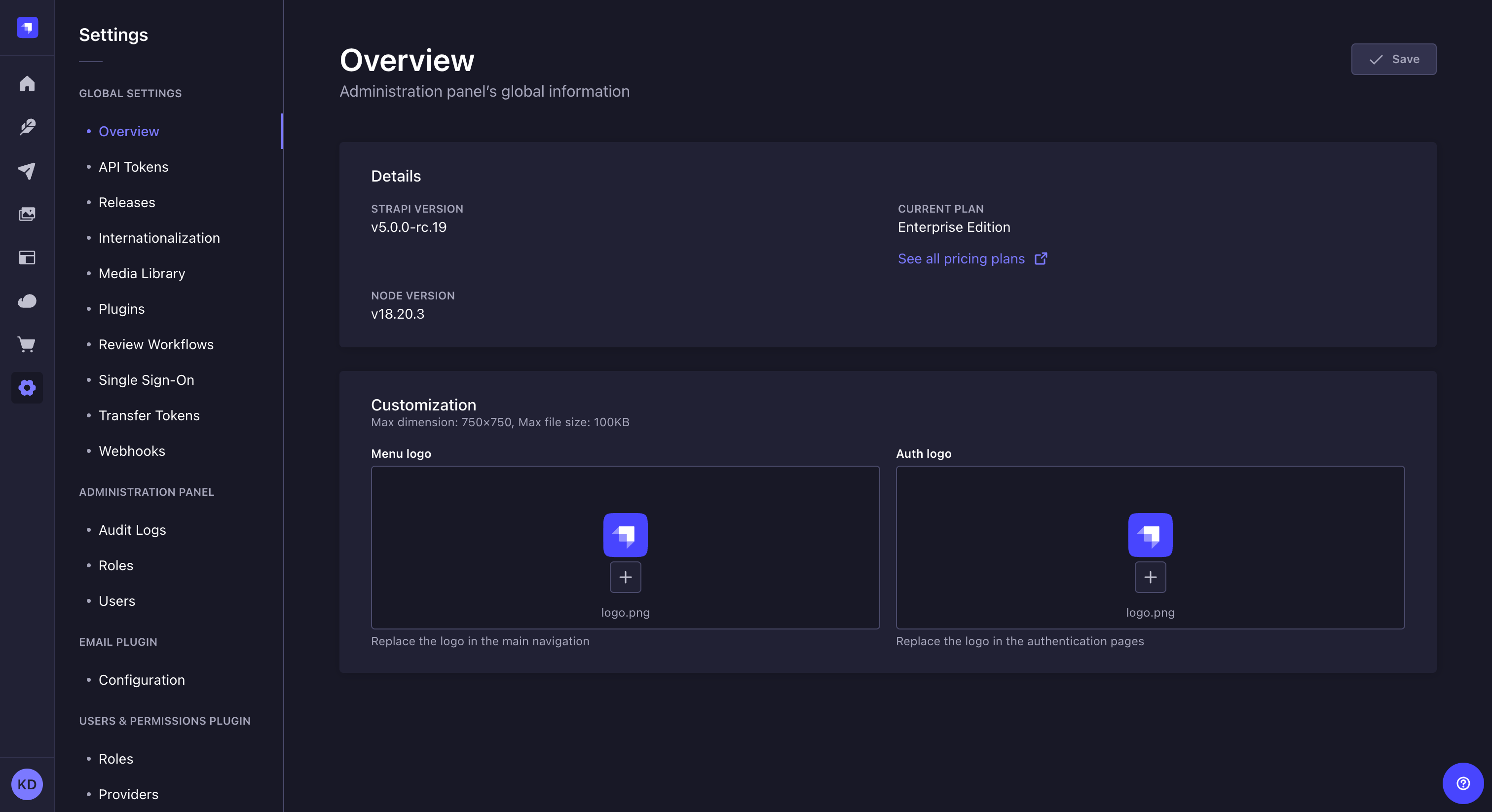Open the Content Manager key icon

tap(27, 127)
